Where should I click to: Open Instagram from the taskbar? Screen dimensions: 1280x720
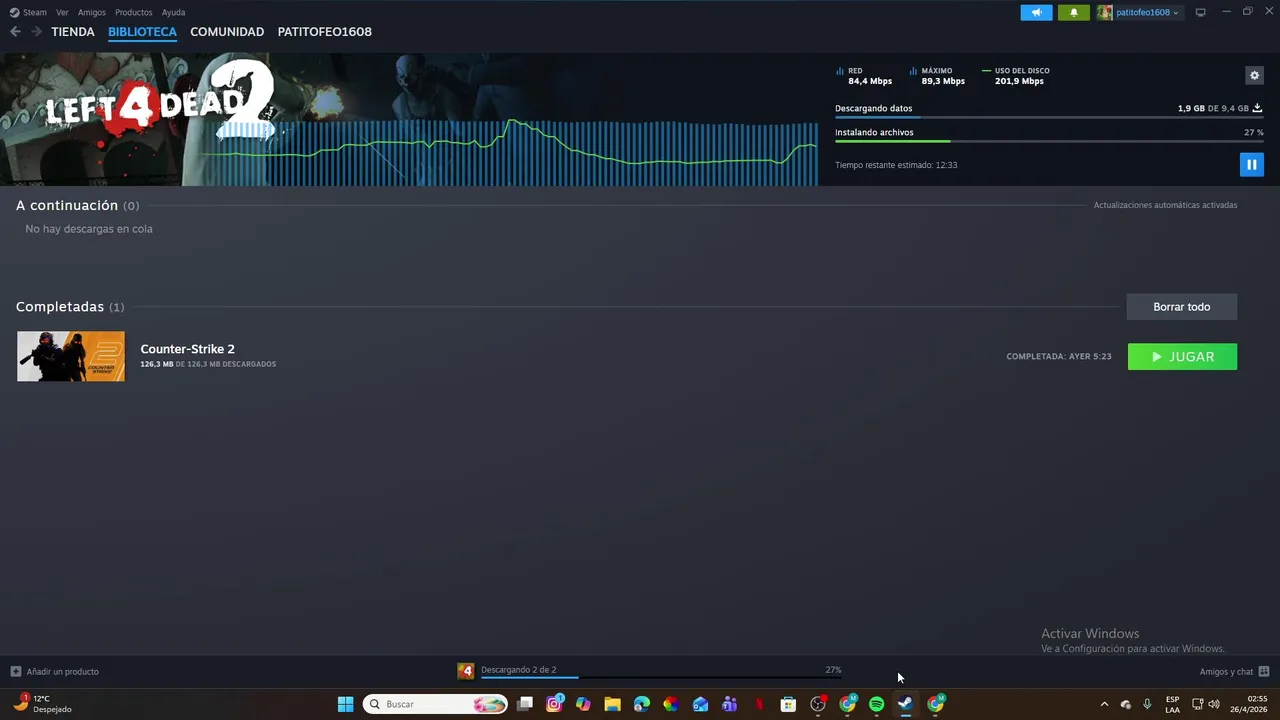(554, 704)
